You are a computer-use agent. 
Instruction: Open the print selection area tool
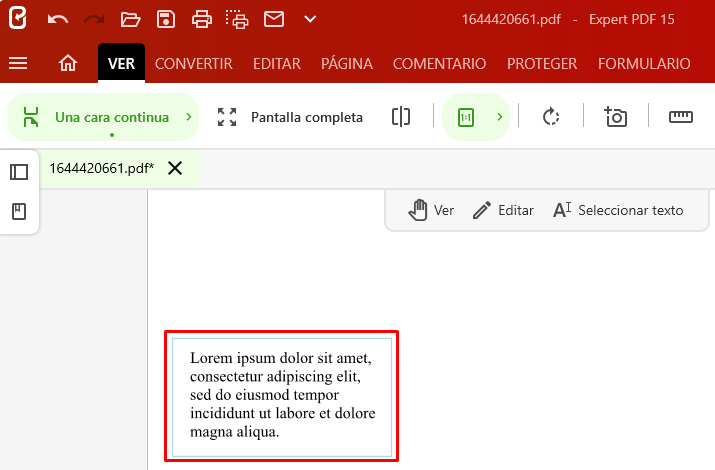(x=237, y=20)
